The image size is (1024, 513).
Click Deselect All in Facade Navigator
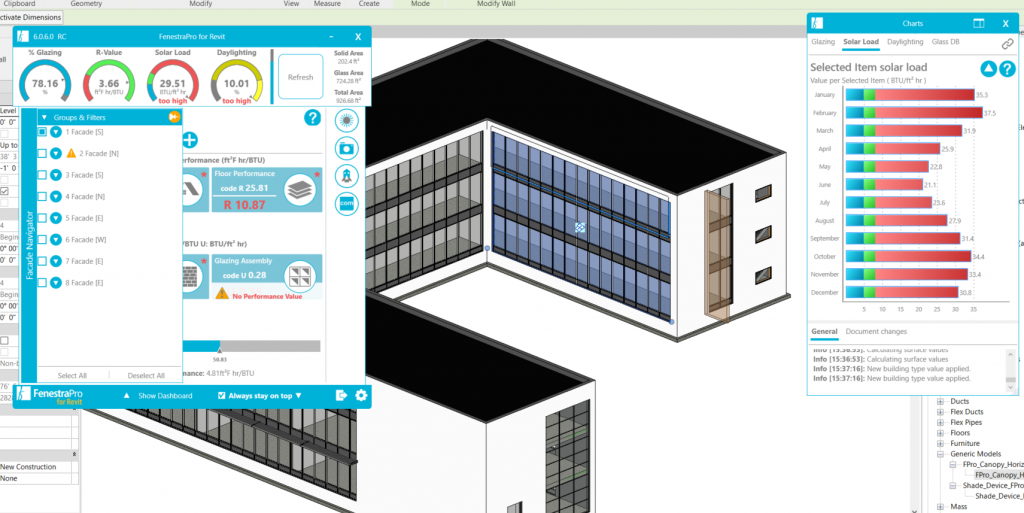tap(146, 375)
